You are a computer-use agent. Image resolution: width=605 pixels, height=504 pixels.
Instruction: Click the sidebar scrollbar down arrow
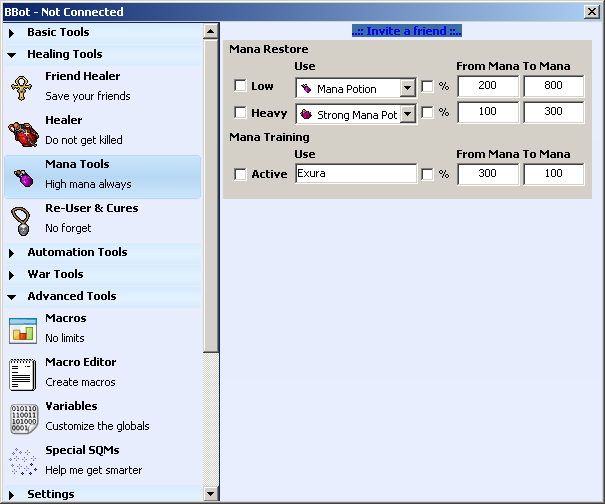[210, 493]
